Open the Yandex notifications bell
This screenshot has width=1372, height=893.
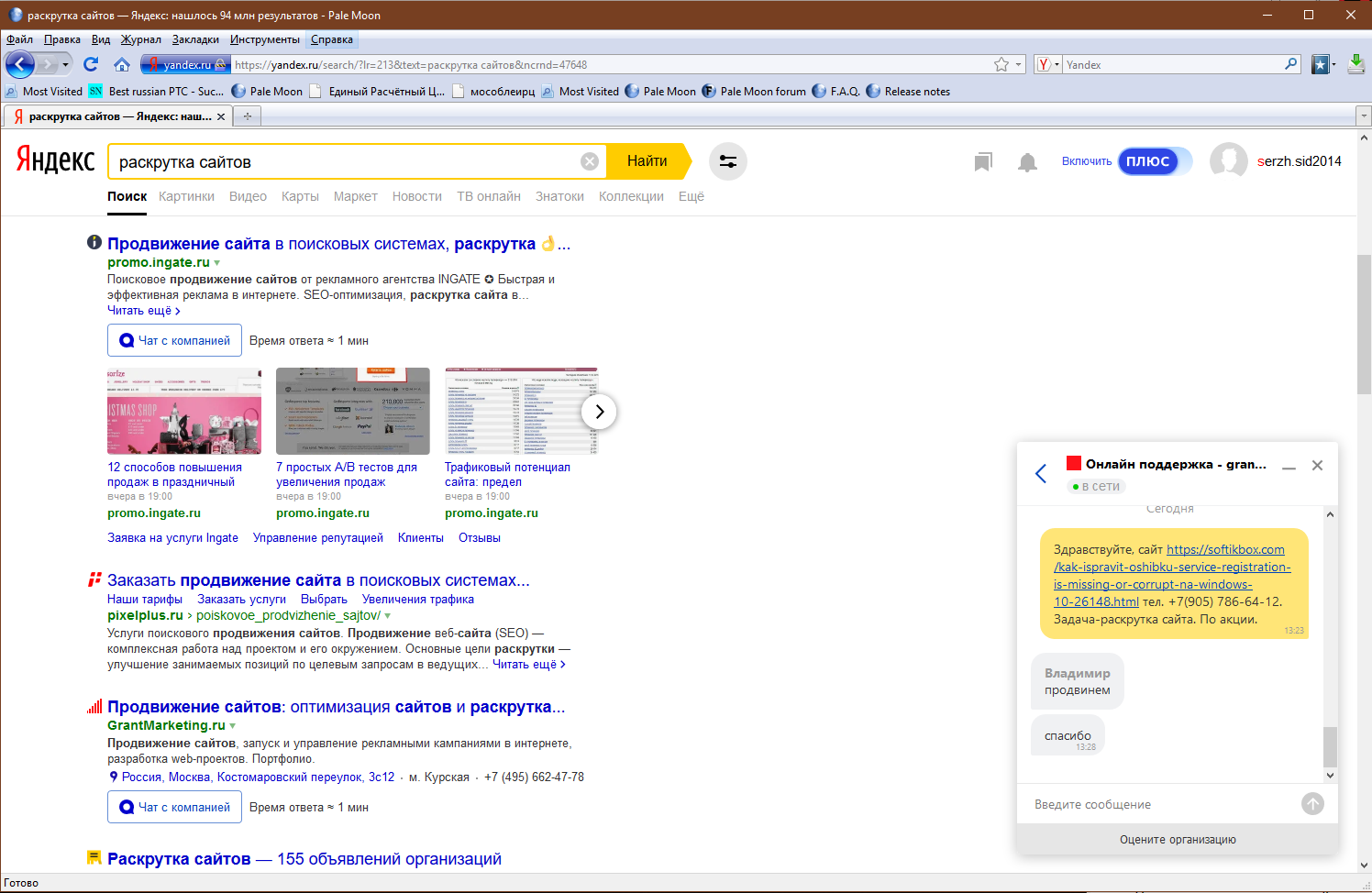coord(1028,162)
